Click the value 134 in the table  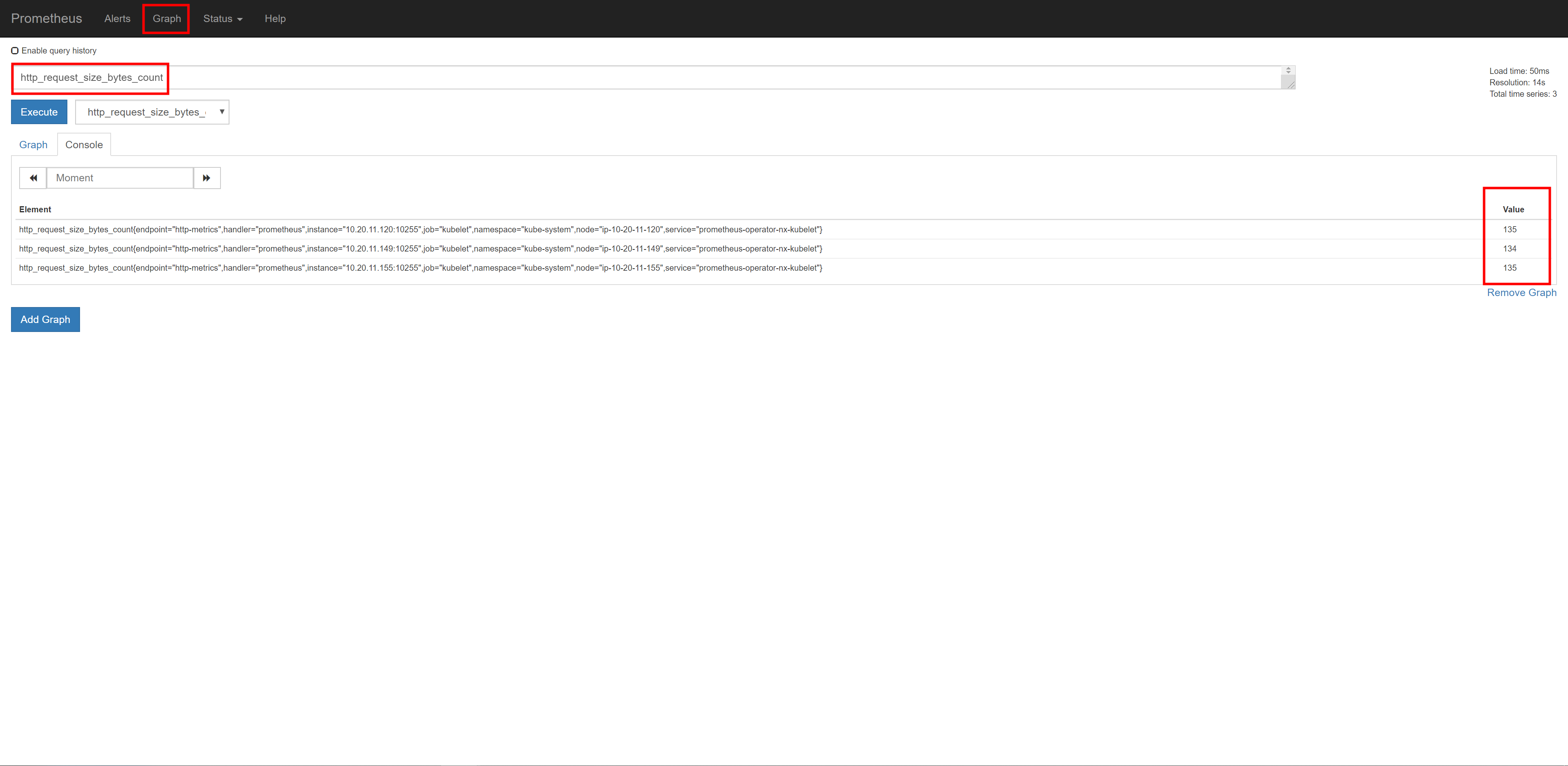coord(1510,248)
